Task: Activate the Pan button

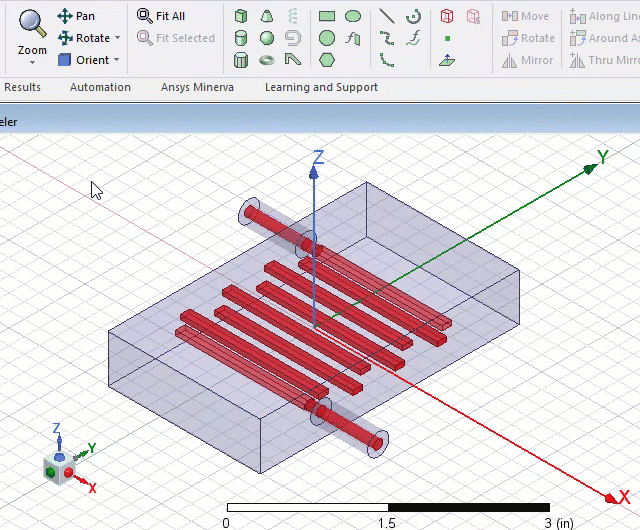Action: [76, 16]
